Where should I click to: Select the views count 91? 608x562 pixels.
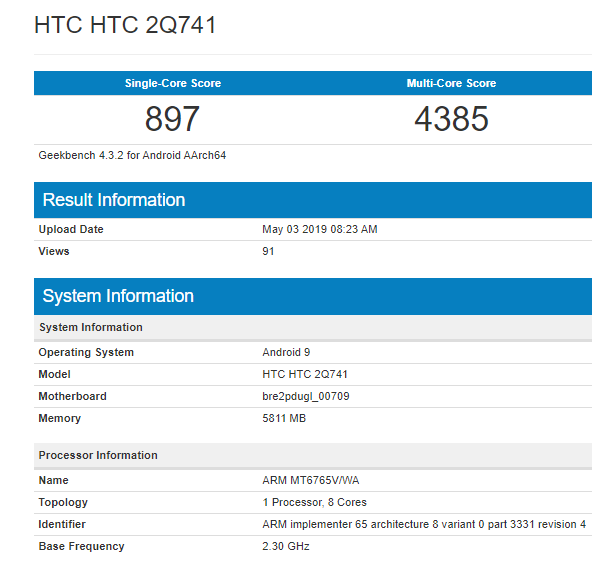[x=268, y=251]
